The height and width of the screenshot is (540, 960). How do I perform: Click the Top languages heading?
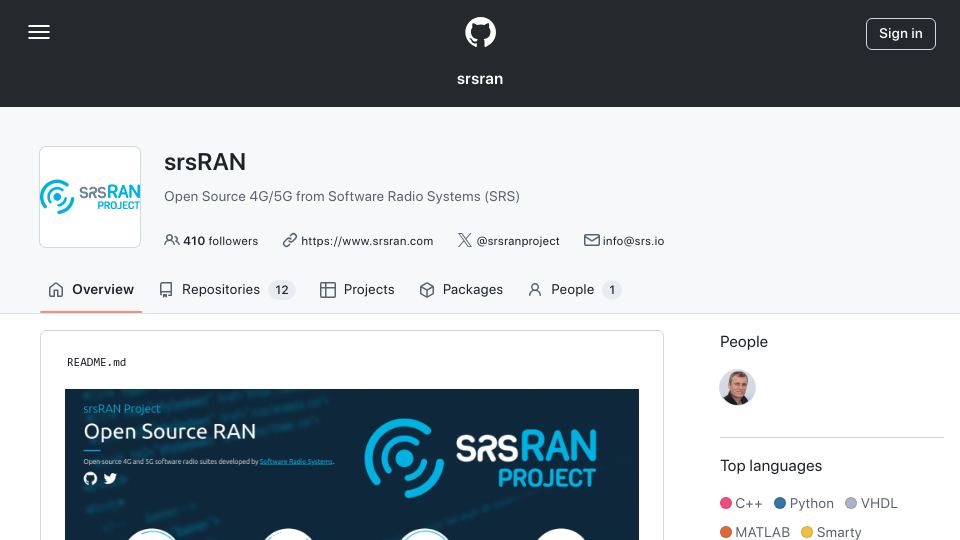click(x=771, y=466)
